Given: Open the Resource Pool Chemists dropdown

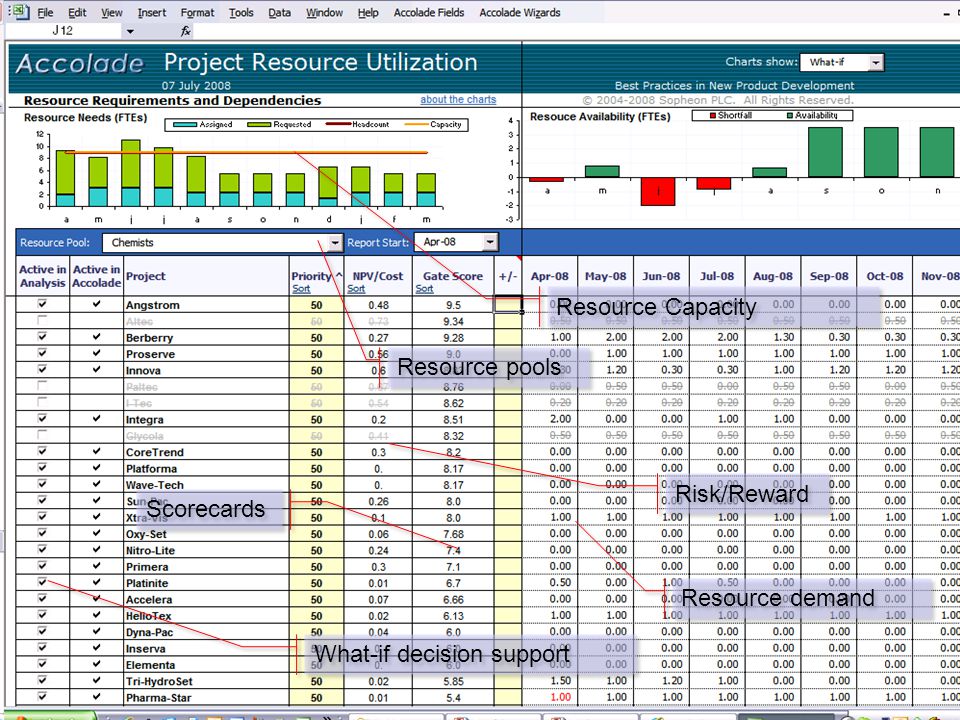Looking at the screenshot, I should coord(335,243).
